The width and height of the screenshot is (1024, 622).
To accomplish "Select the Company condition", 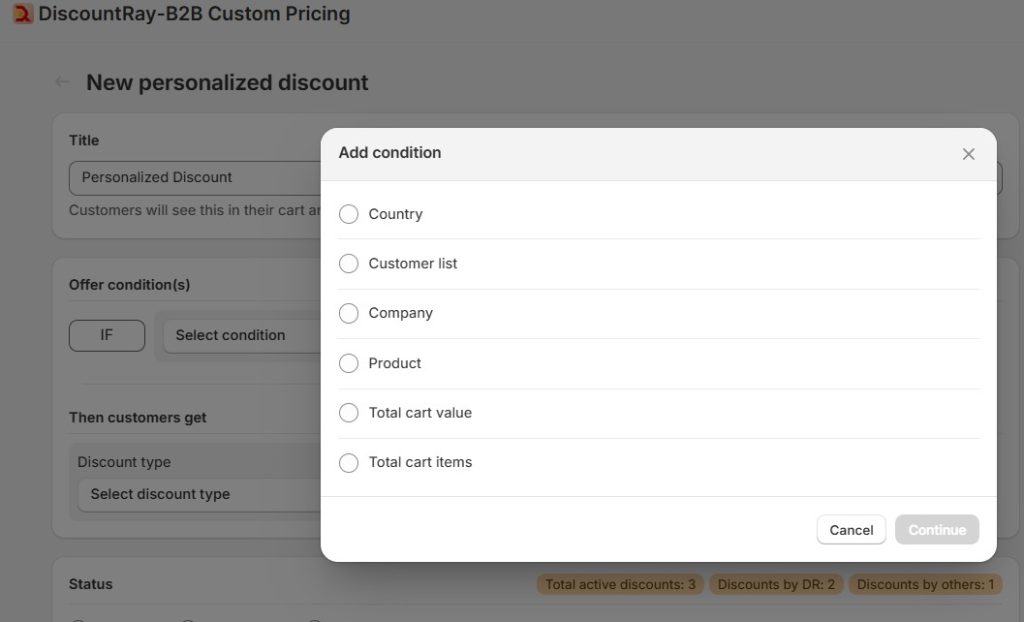I will point(348,313).
